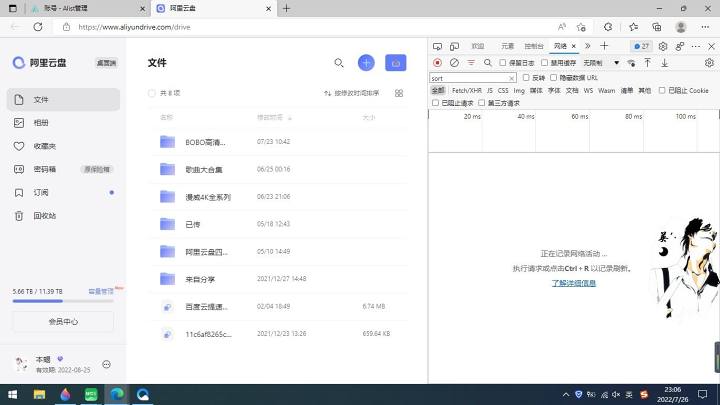Select the WS filter type
This screenshot has width=720, height=405.
click(x=588, y=90)
